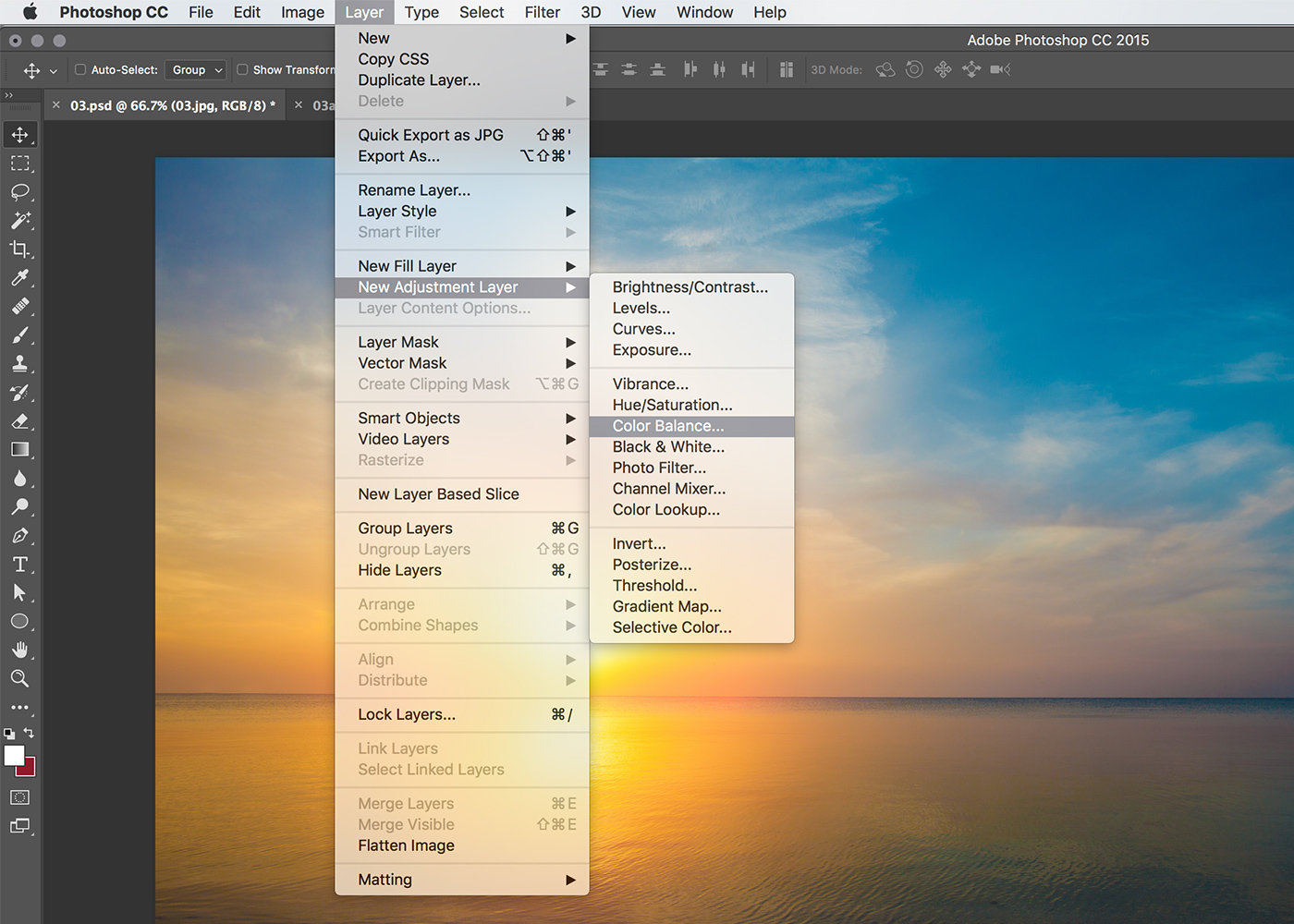Image resolution: width=1294 pixels, height=924 pixels.
Task: Click the 3D camera video icon in options bar
Action: click(x=1000, y=69)
